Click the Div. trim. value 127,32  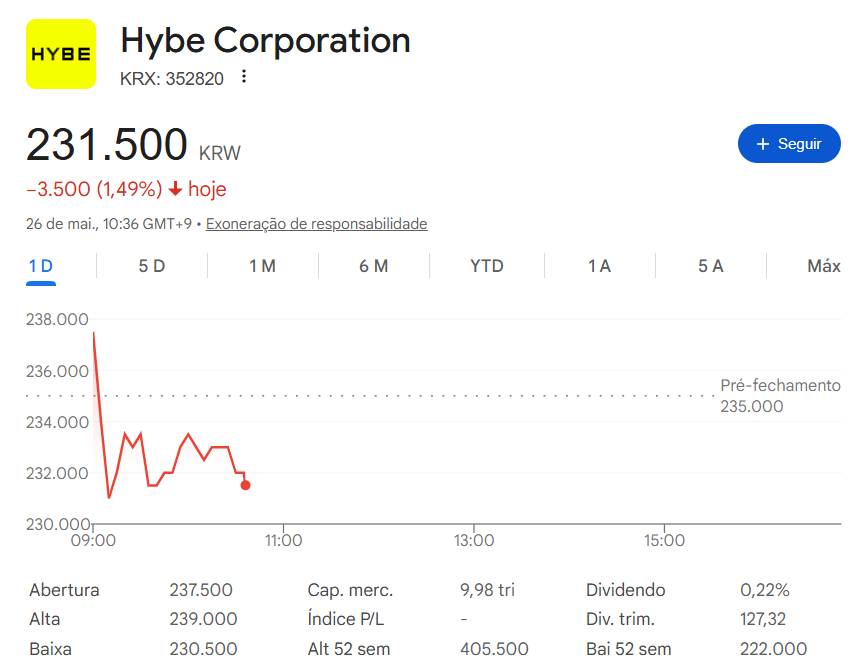(763, 619)
